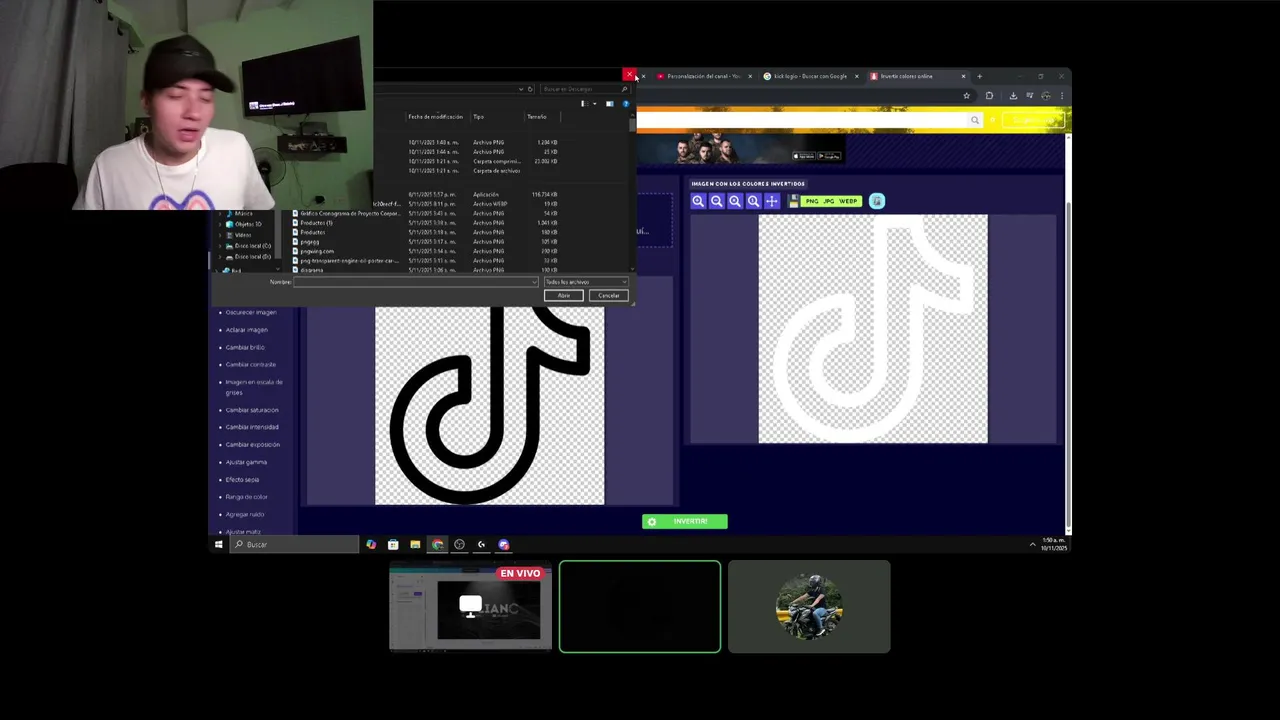1280x720 pixels.
Task: Click the move/pan arrows icon above result image
Action: click(x=772, y=201)
